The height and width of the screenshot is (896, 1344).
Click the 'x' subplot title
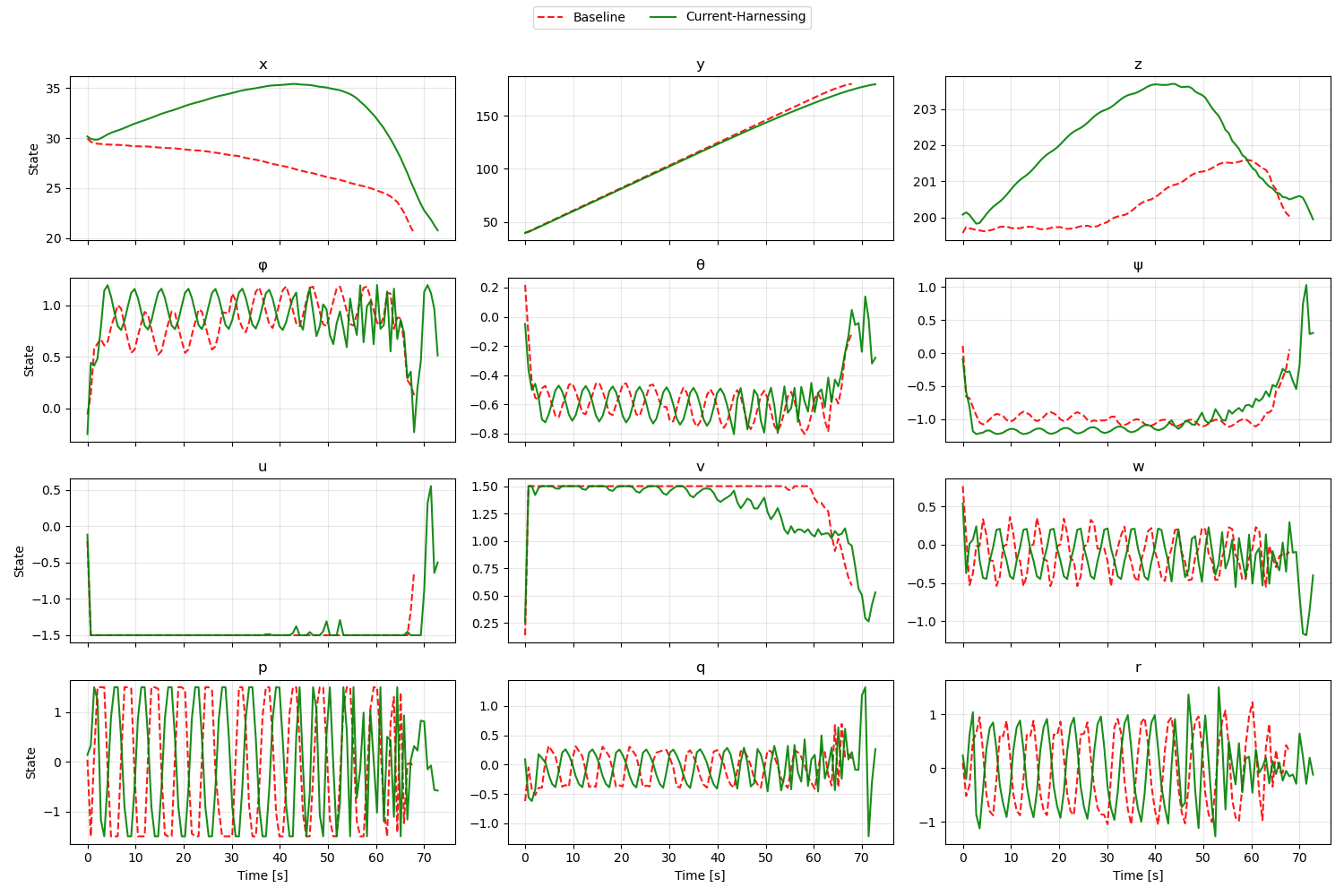tap(263, 65)
